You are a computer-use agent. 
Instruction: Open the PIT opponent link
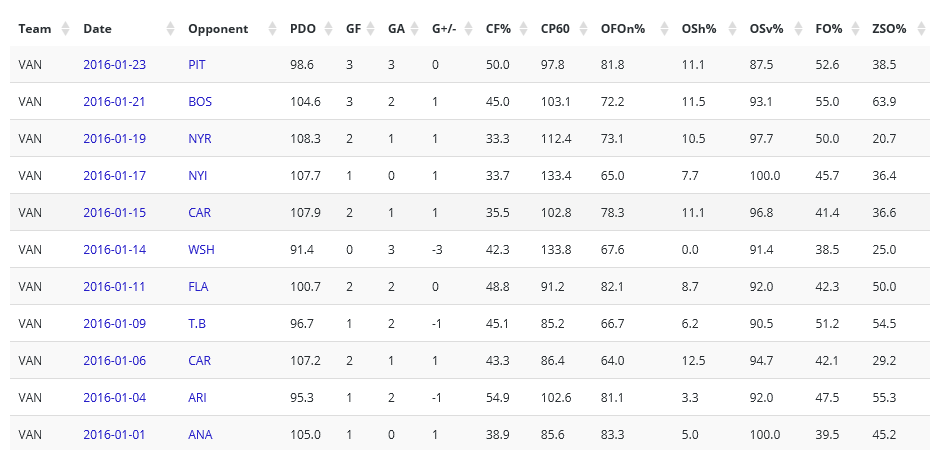coord(197,65)
